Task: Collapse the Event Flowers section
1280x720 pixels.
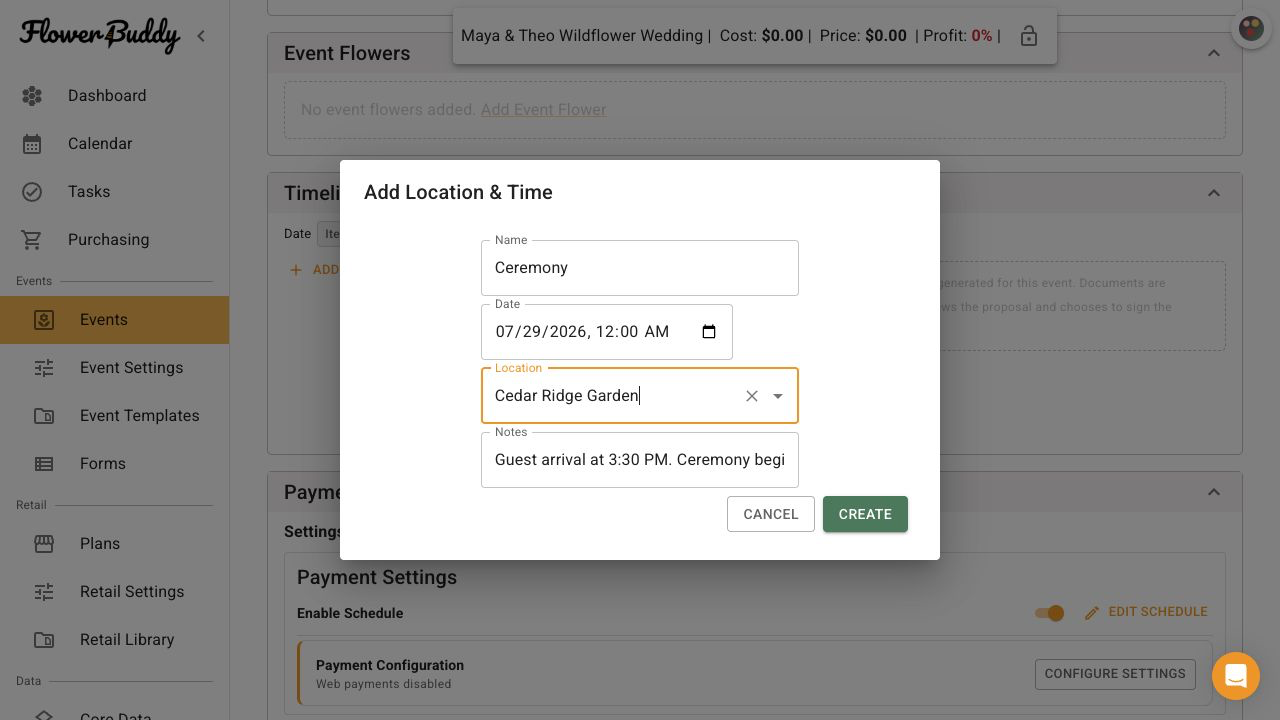Action: [1214, 53]
